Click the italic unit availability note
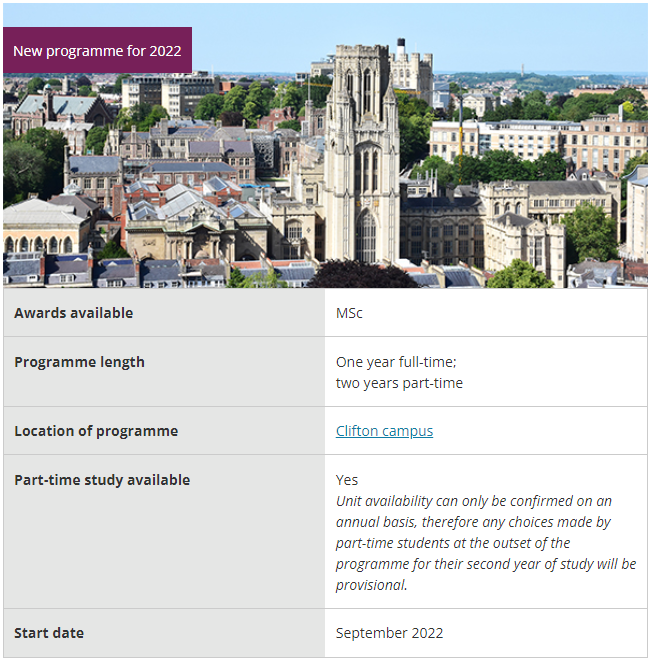This screenshot has width=651, height=661. [486, 543]
